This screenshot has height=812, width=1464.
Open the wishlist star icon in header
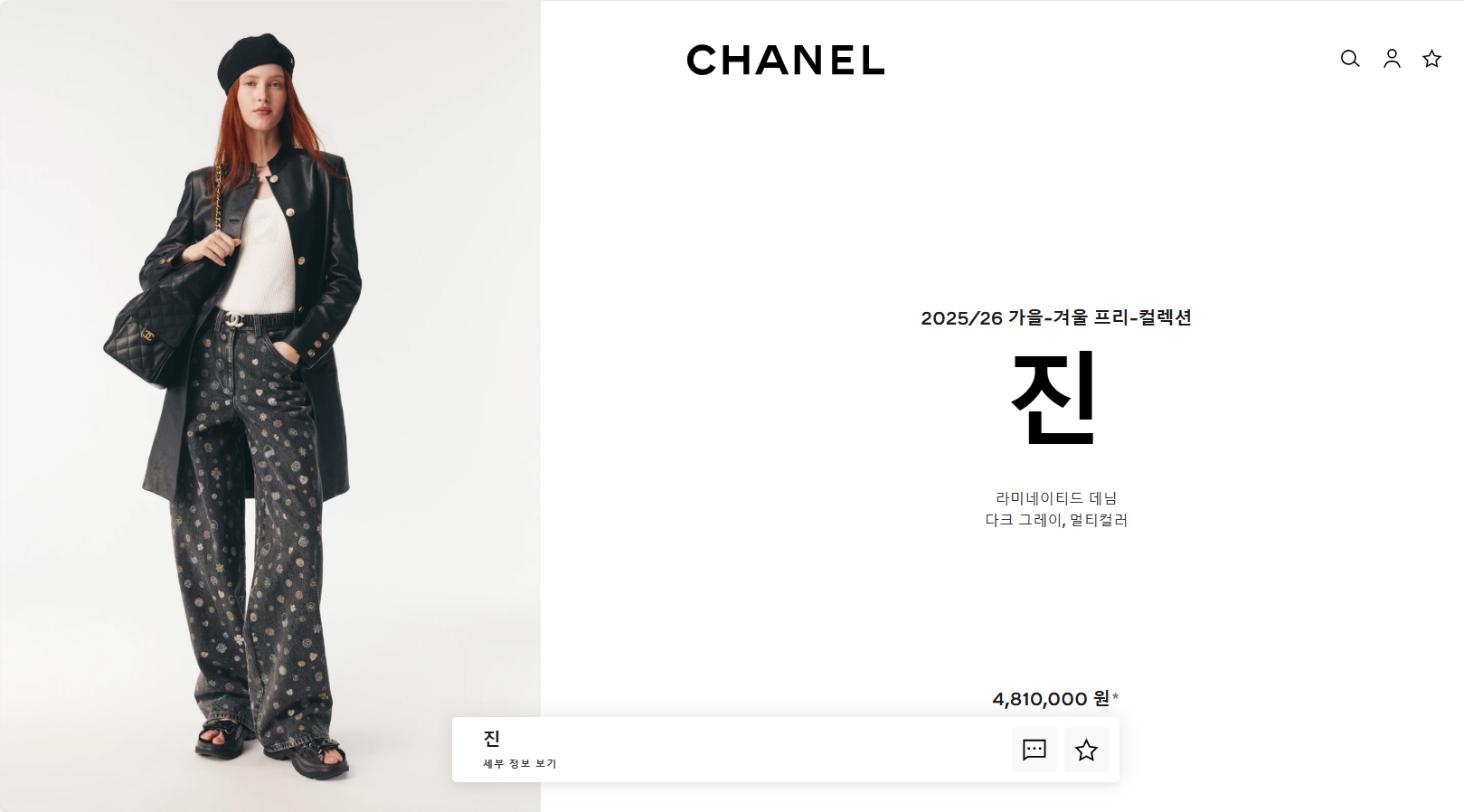1431,59
